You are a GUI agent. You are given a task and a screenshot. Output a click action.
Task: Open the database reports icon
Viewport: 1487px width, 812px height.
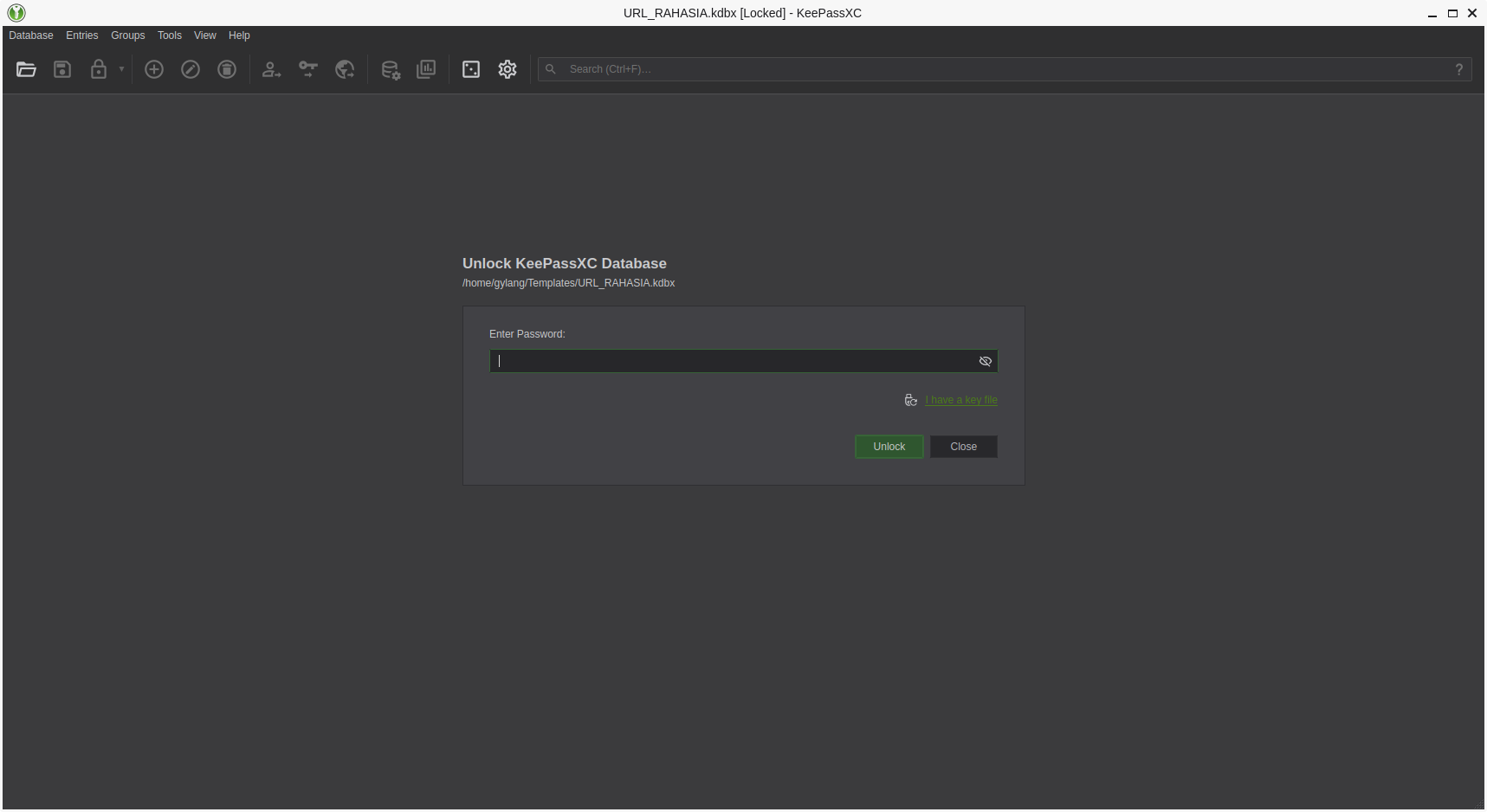(x=426, y=69)
